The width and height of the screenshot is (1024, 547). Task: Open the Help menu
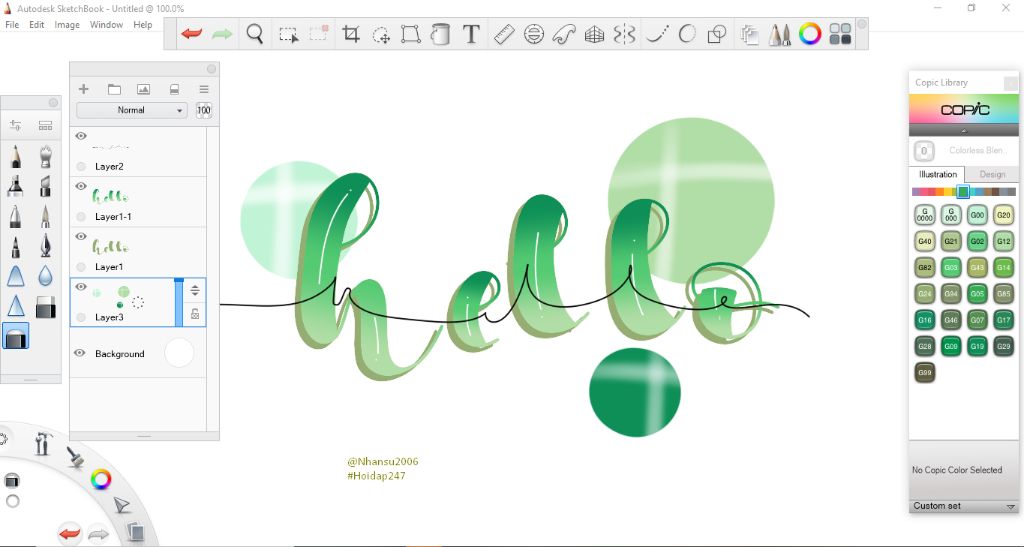[143, 25]
